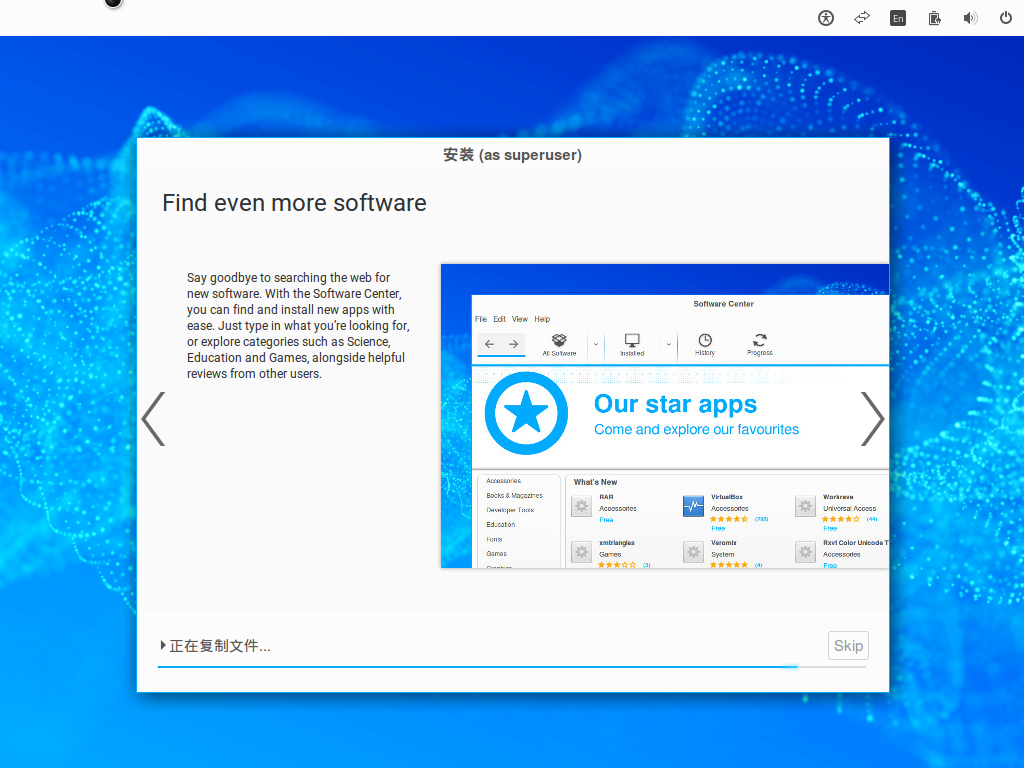Click the Installed monitor icon

tap(631, 342)
